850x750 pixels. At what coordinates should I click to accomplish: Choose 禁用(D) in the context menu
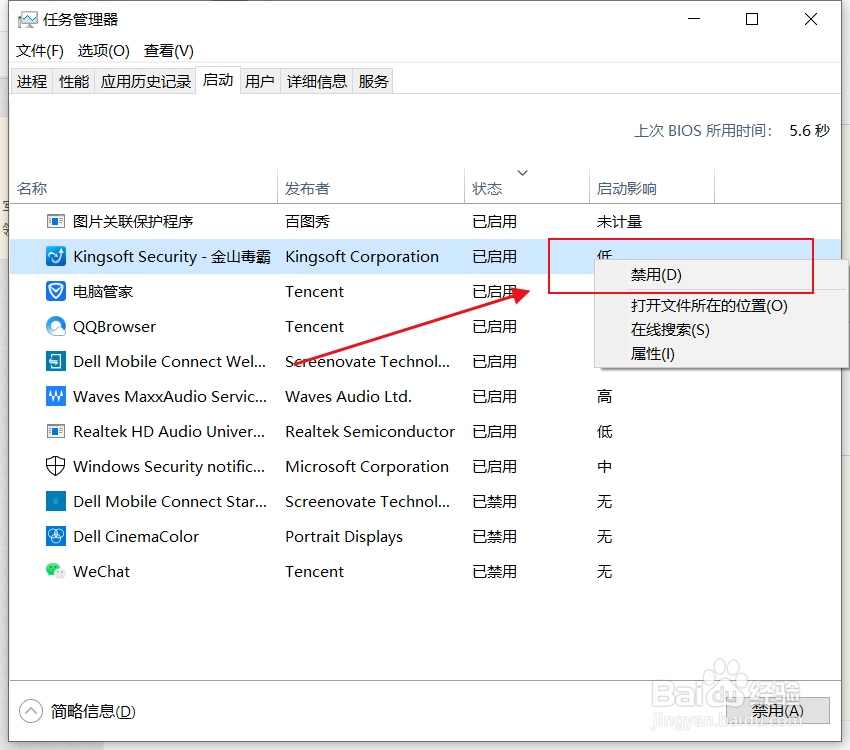656,275
